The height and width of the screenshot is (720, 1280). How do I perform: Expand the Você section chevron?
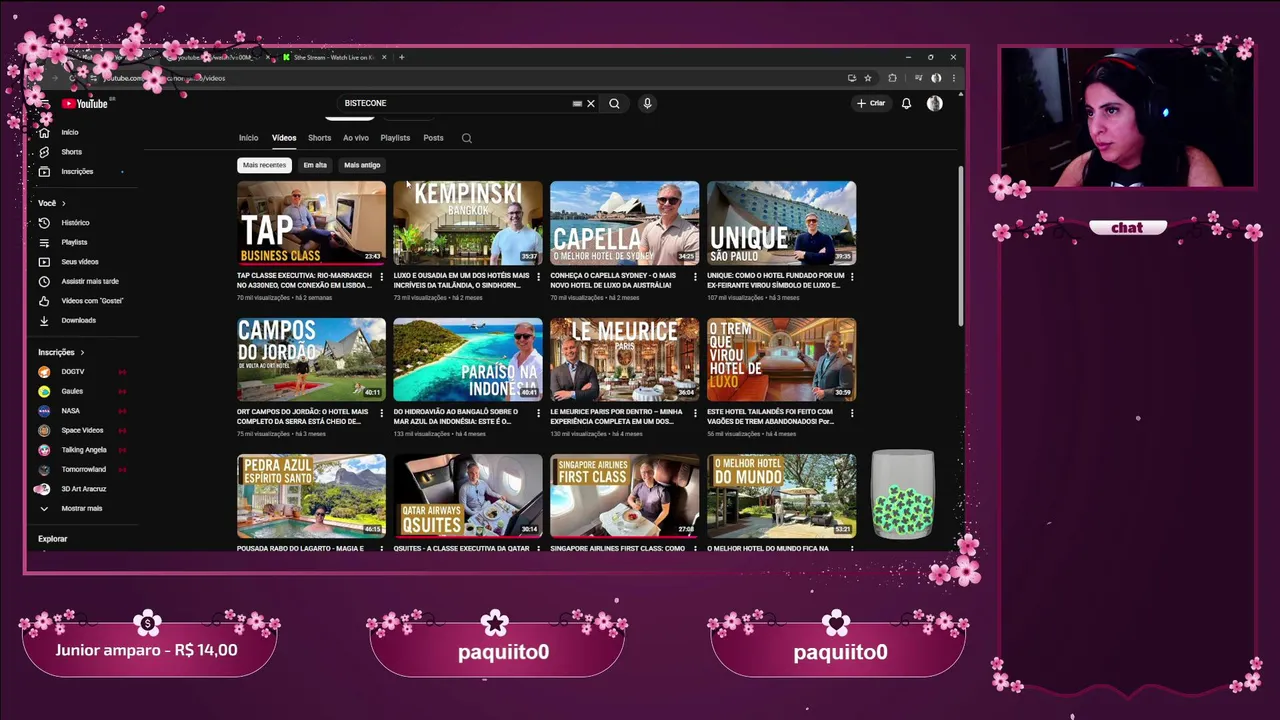click(63, 203)
